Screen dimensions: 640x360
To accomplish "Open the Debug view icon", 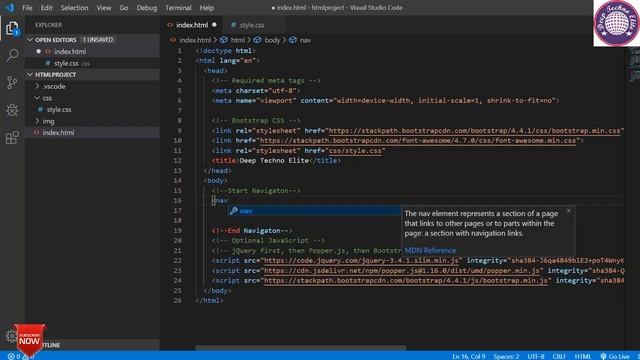I will (12, 110).
